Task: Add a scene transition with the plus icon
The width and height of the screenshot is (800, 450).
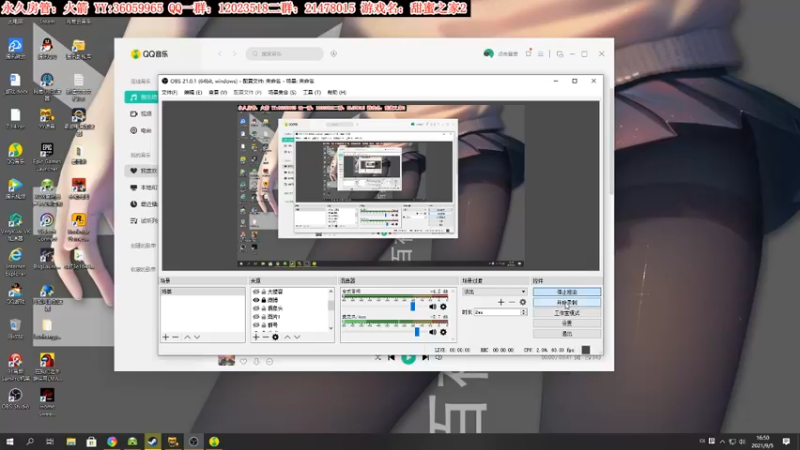Action: [501, 302]
